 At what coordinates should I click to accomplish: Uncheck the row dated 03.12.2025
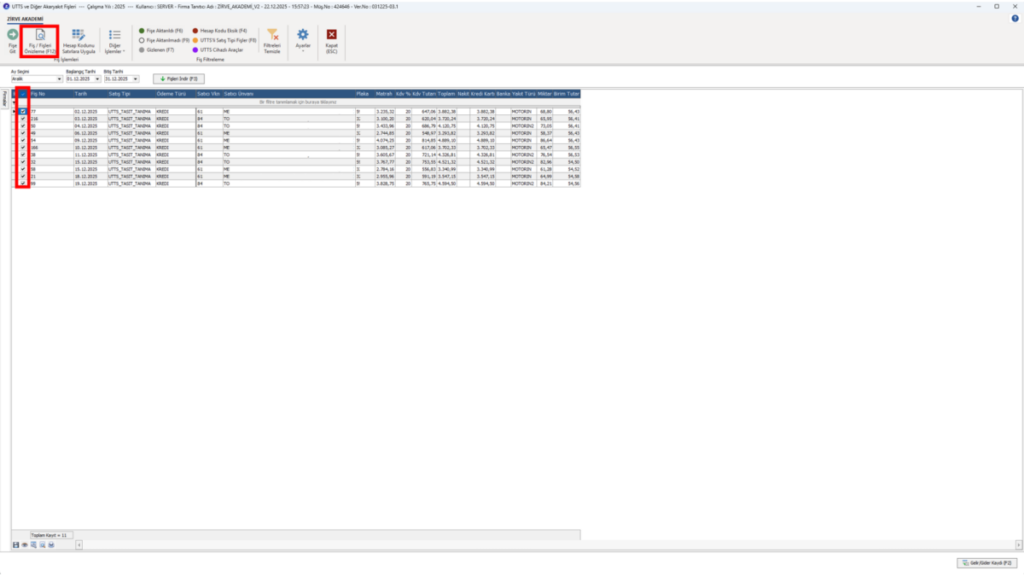pos(23,119)
